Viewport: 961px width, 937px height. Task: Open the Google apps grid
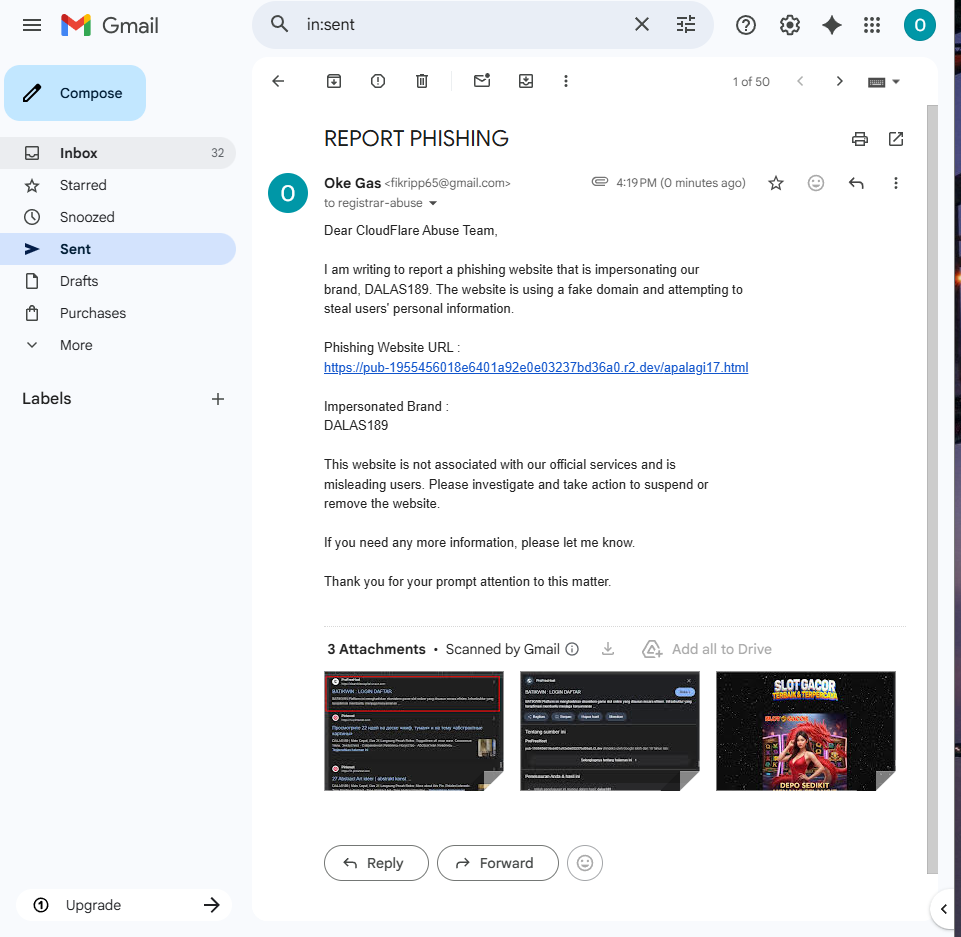(x=872, y=25)
